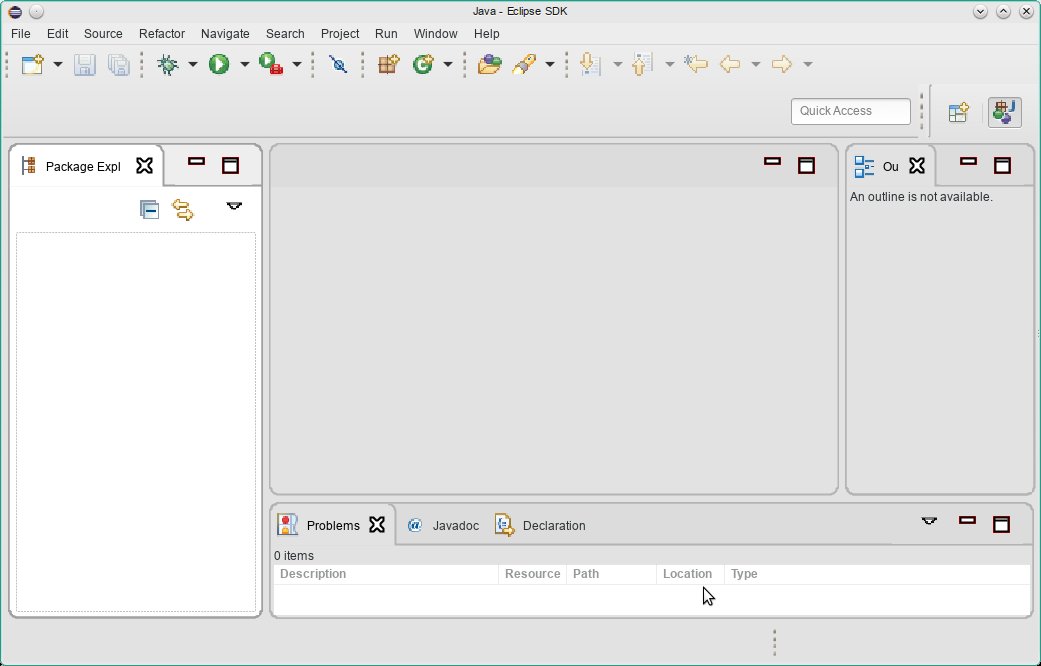The image size is (1041, 666).
Task: Click the New Java Package icon
Action: [388, 64]
